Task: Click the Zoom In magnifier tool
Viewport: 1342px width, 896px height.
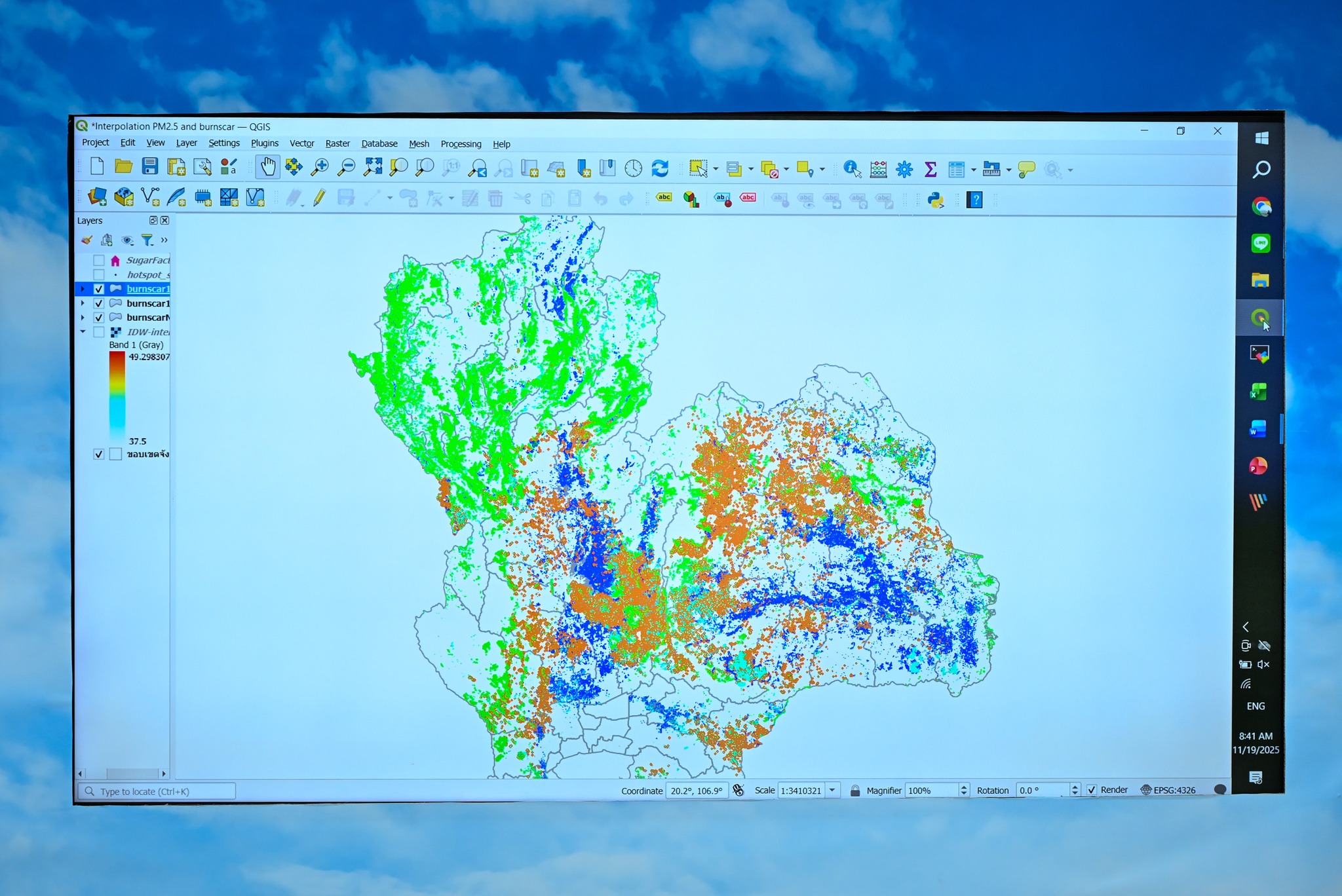Action: coord(320,168)
